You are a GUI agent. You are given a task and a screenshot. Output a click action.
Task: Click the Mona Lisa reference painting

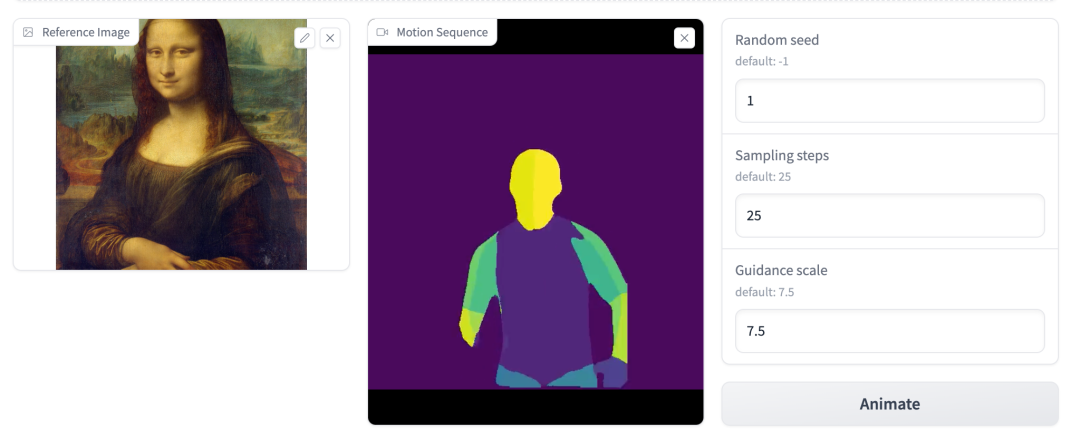[x=180, y=160]
